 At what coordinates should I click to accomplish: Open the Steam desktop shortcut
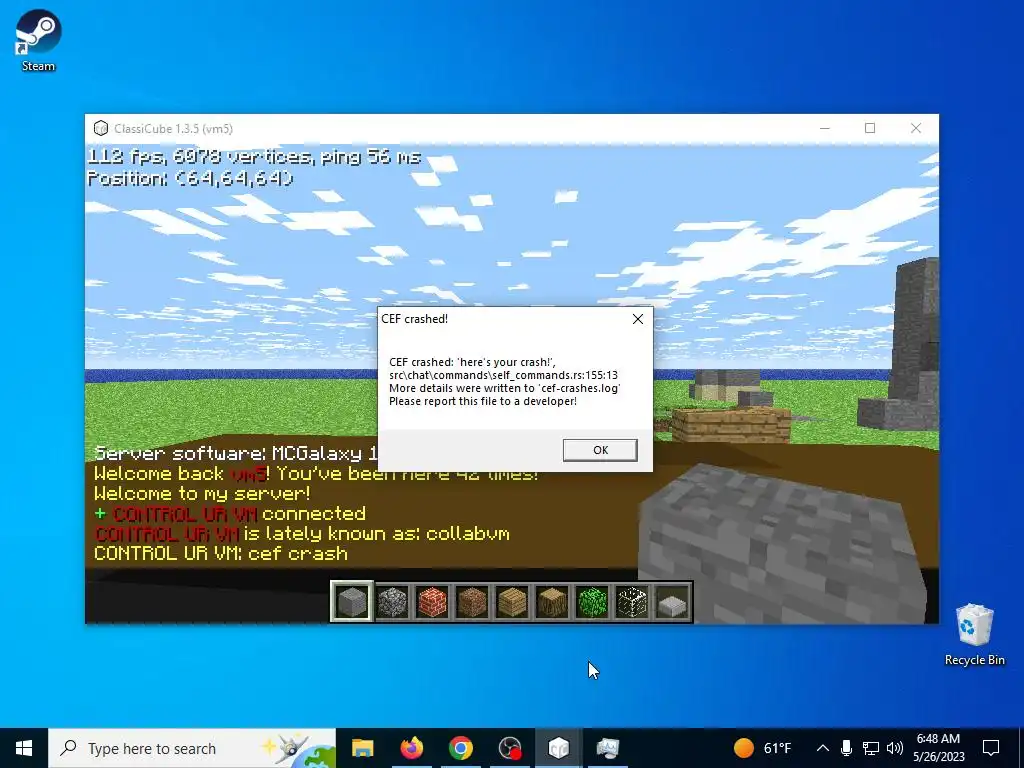click(38, 40)
